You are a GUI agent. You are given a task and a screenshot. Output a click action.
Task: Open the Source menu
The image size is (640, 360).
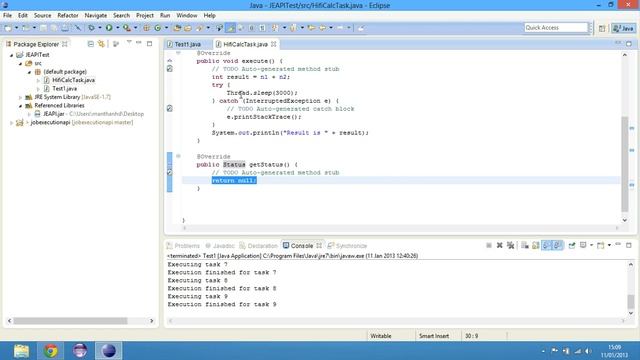pyautogui.click(x=42, y=16)
